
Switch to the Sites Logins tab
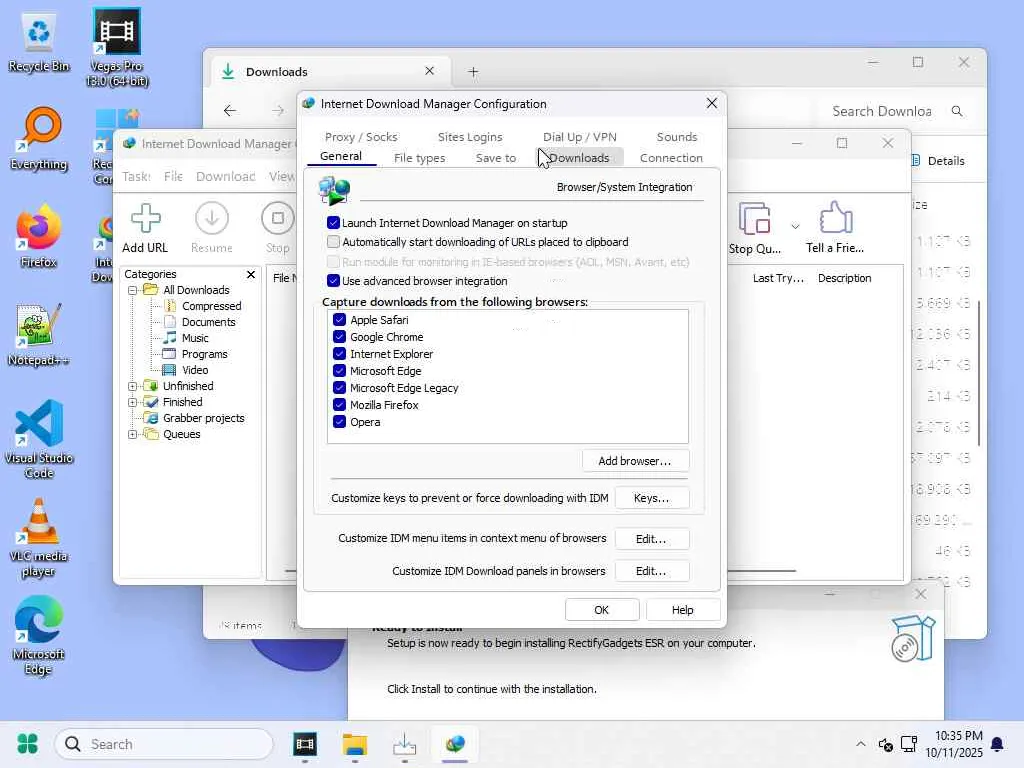click(x=470, y=136)
